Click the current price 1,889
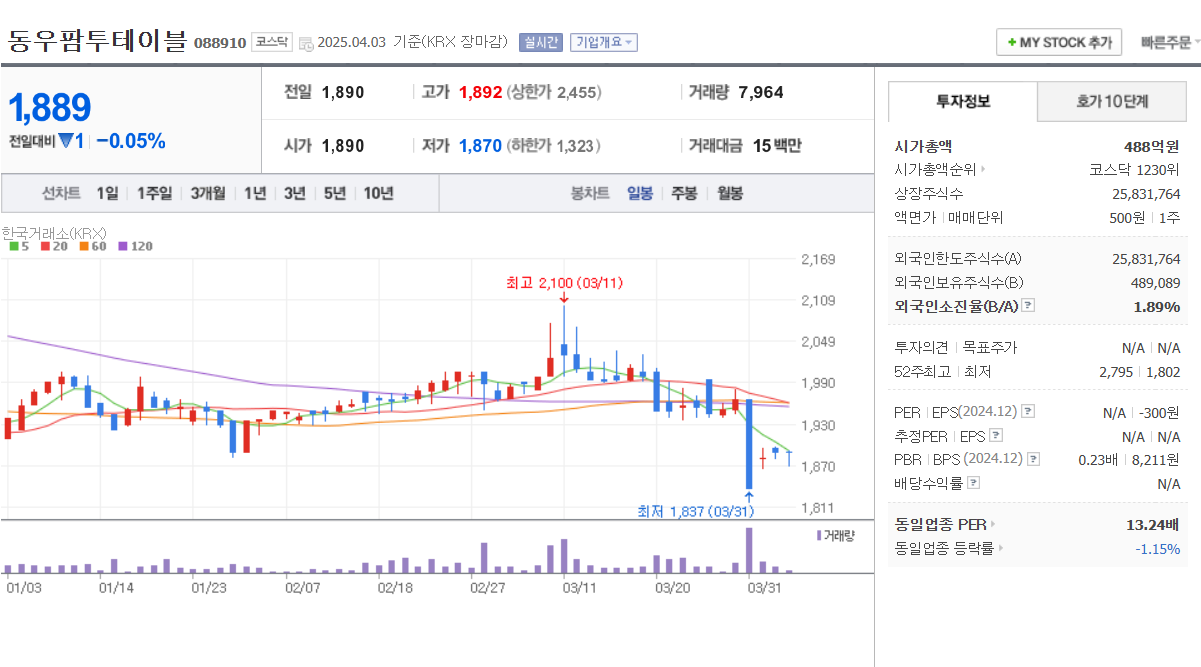The image size is (1201, 667). click(x=50, y=107)
